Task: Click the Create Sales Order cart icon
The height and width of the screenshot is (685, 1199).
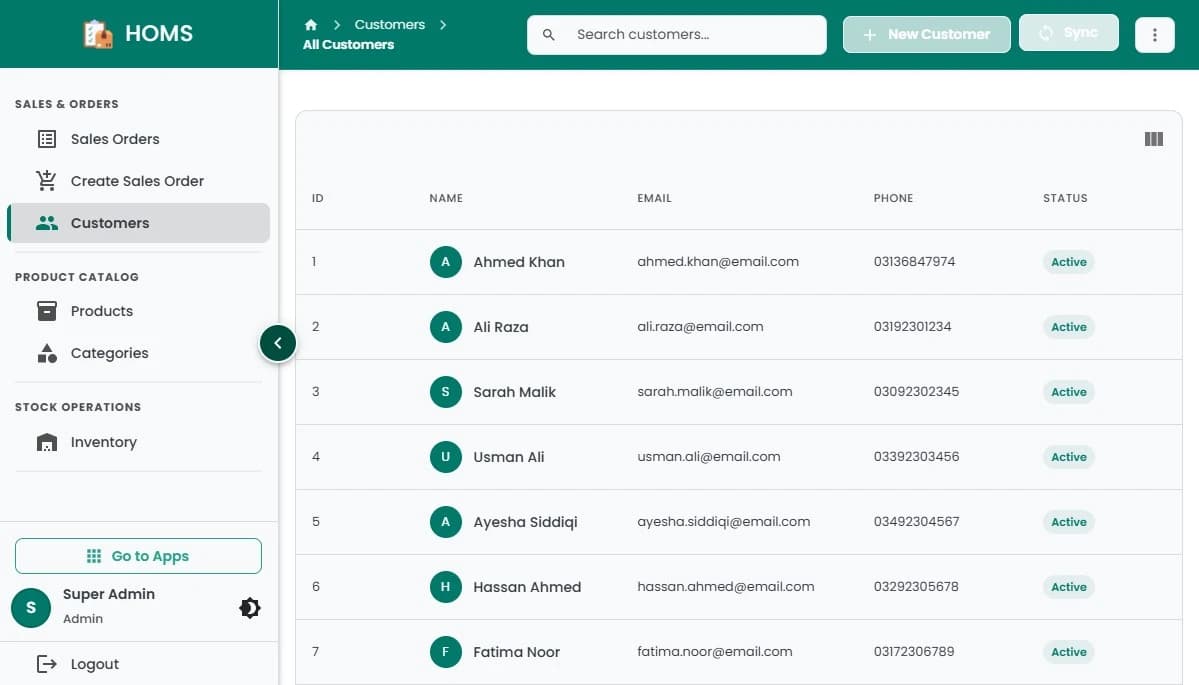Action: point(46,180)
